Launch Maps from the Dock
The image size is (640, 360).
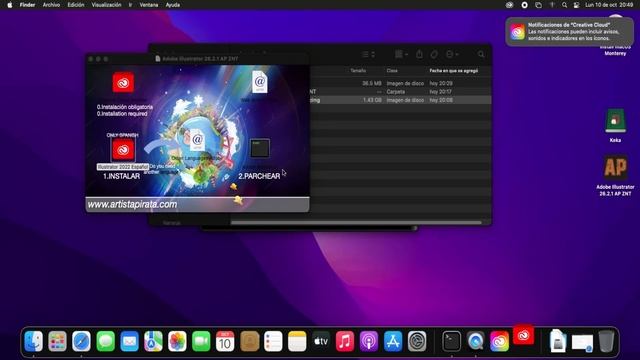pos(153,341)
